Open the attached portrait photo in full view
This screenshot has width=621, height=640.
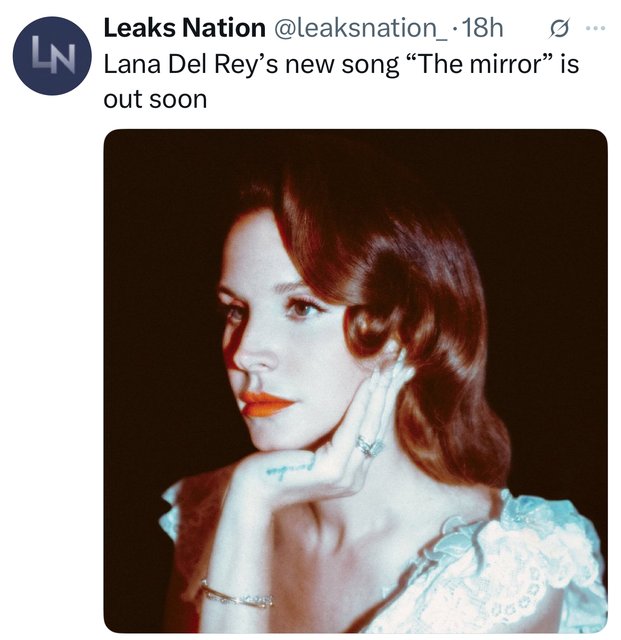(355, 381)
